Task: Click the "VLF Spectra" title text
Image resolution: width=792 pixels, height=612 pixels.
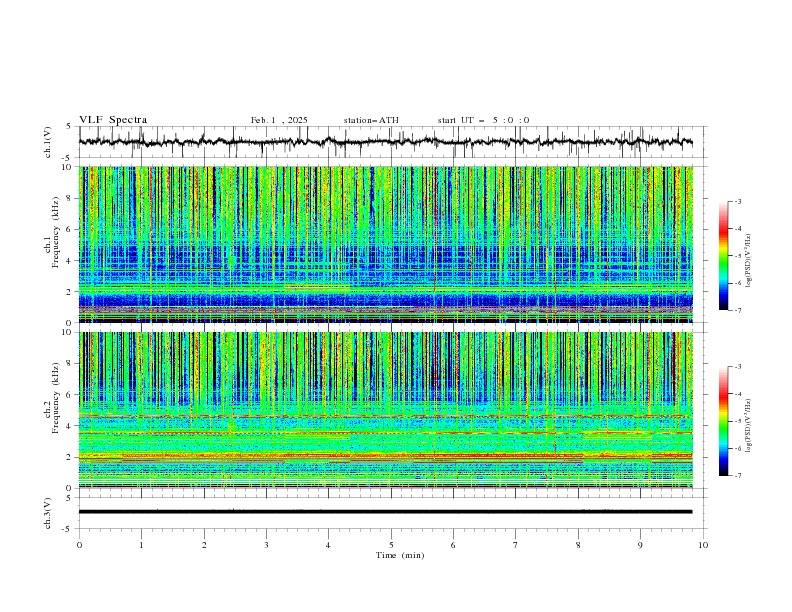Action: [113, 120]
